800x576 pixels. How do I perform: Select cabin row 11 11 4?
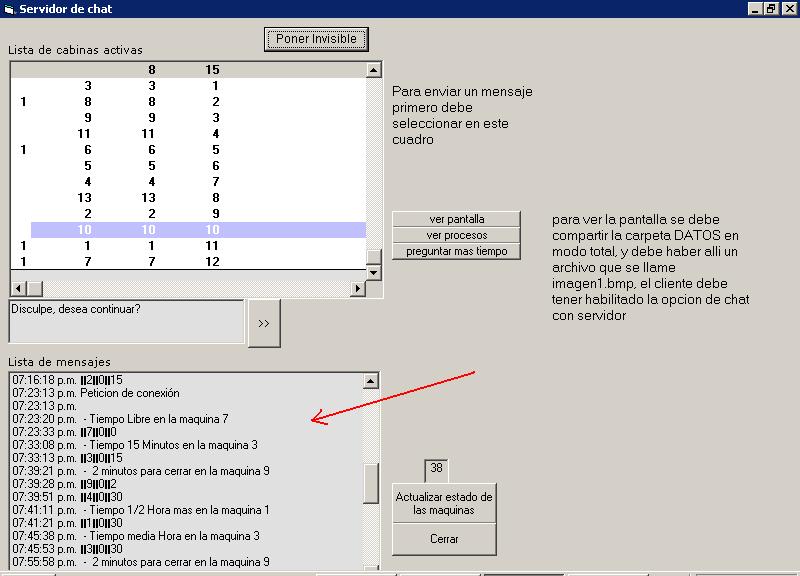pyautogui.click(x=188, y=134)
